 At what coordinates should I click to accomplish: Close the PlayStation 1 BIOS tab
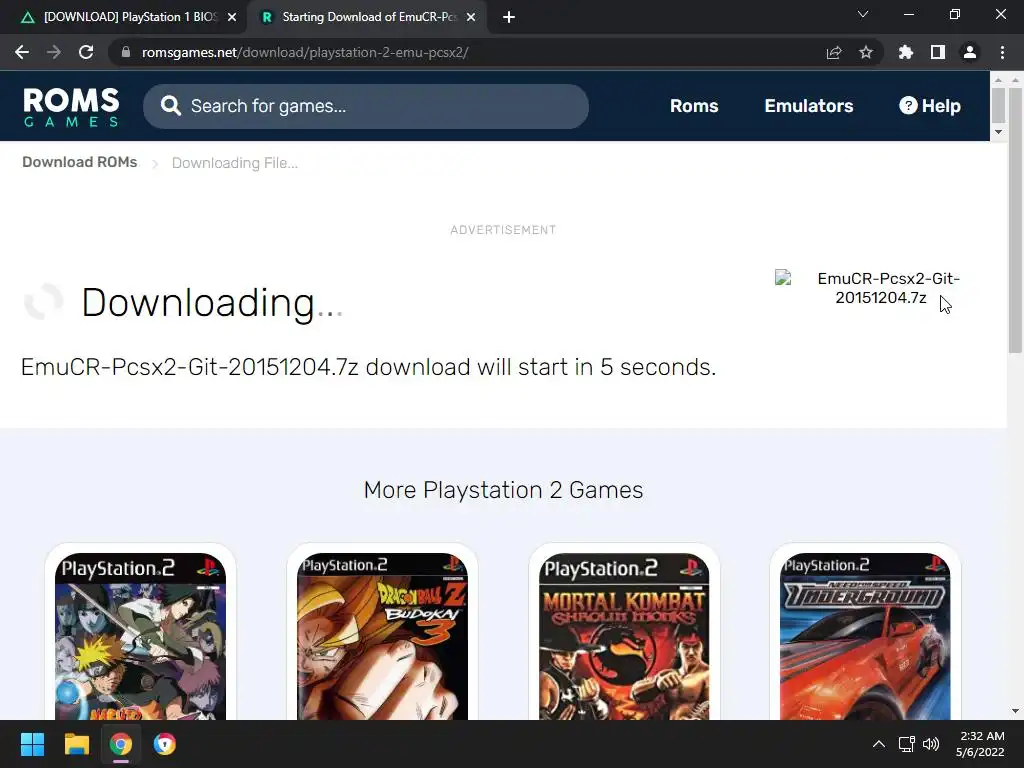point(232,17)
